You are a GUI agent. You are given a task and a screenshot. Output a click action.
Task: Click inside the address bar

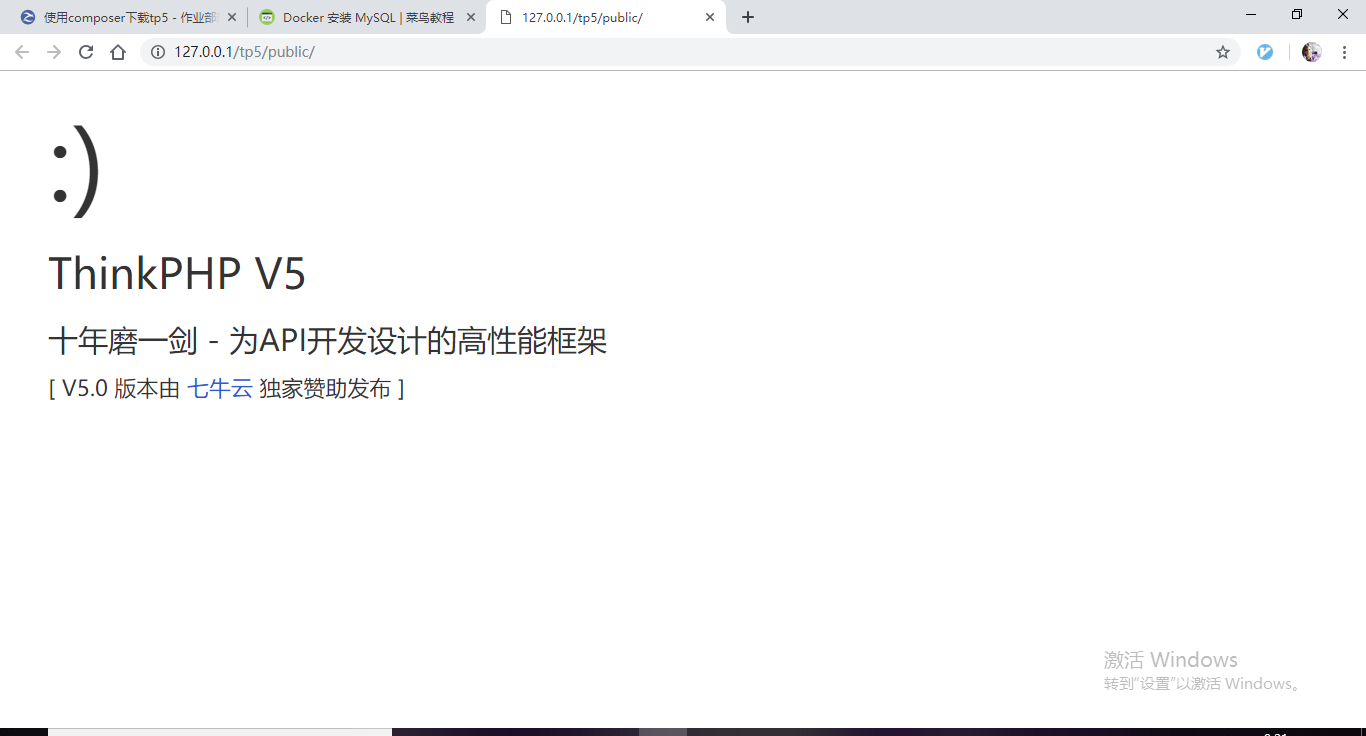click(400, 51)
